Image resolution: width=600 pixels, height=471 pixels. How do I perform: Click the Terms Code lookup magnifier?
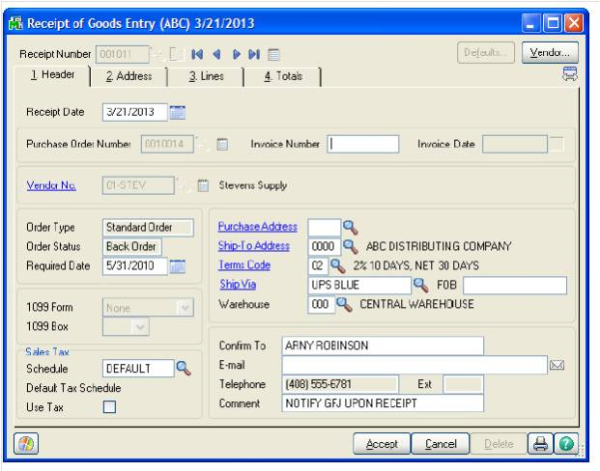[337, 266]
